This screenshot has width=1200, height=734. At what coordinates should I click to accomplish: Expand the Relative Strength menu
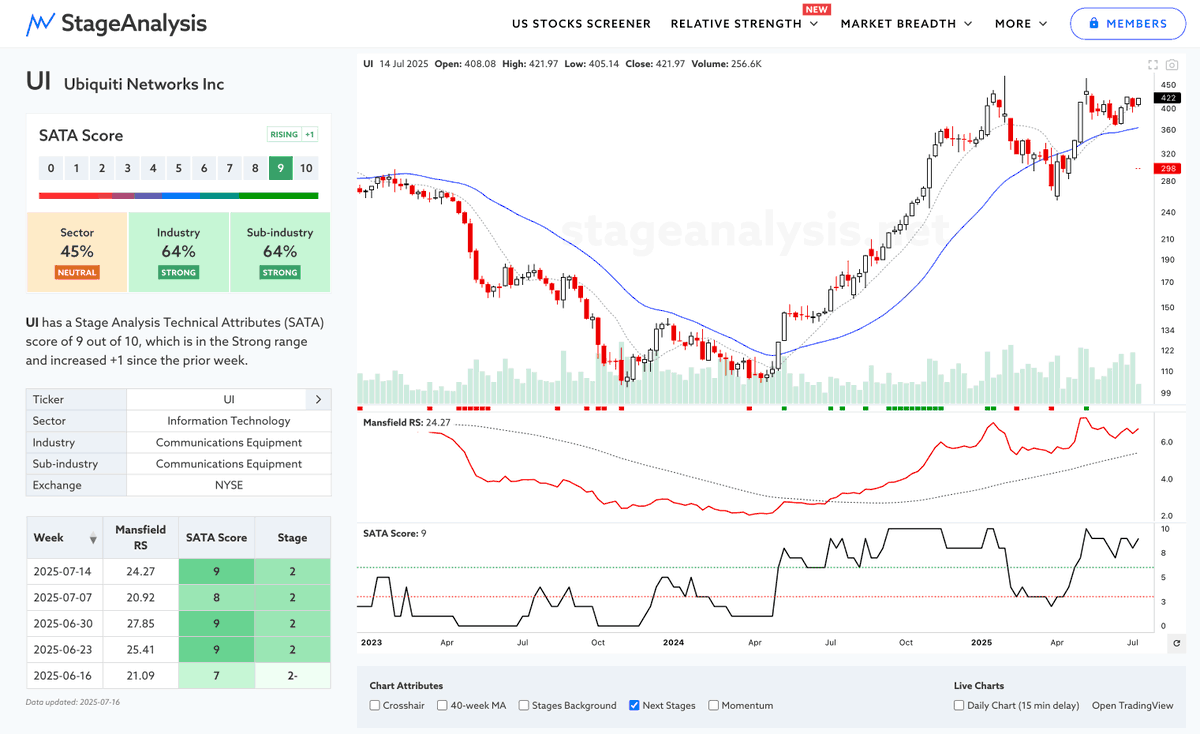(744, 23)
